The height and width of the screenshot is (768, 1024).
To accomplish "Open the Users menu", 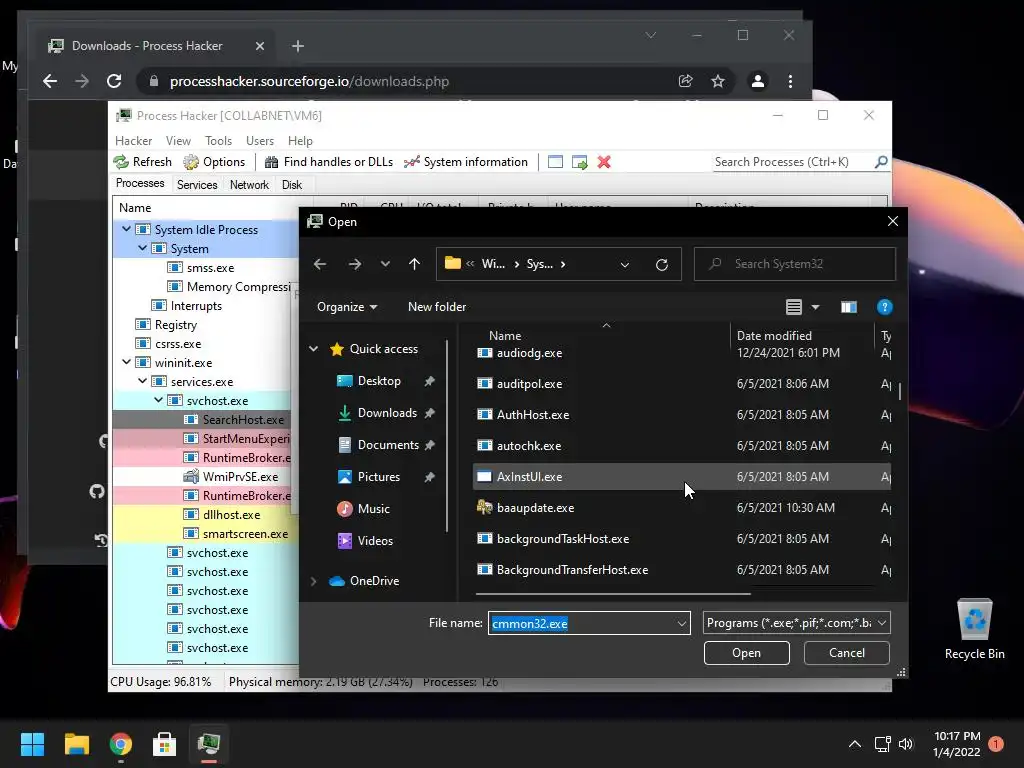I will pos(260,141).
